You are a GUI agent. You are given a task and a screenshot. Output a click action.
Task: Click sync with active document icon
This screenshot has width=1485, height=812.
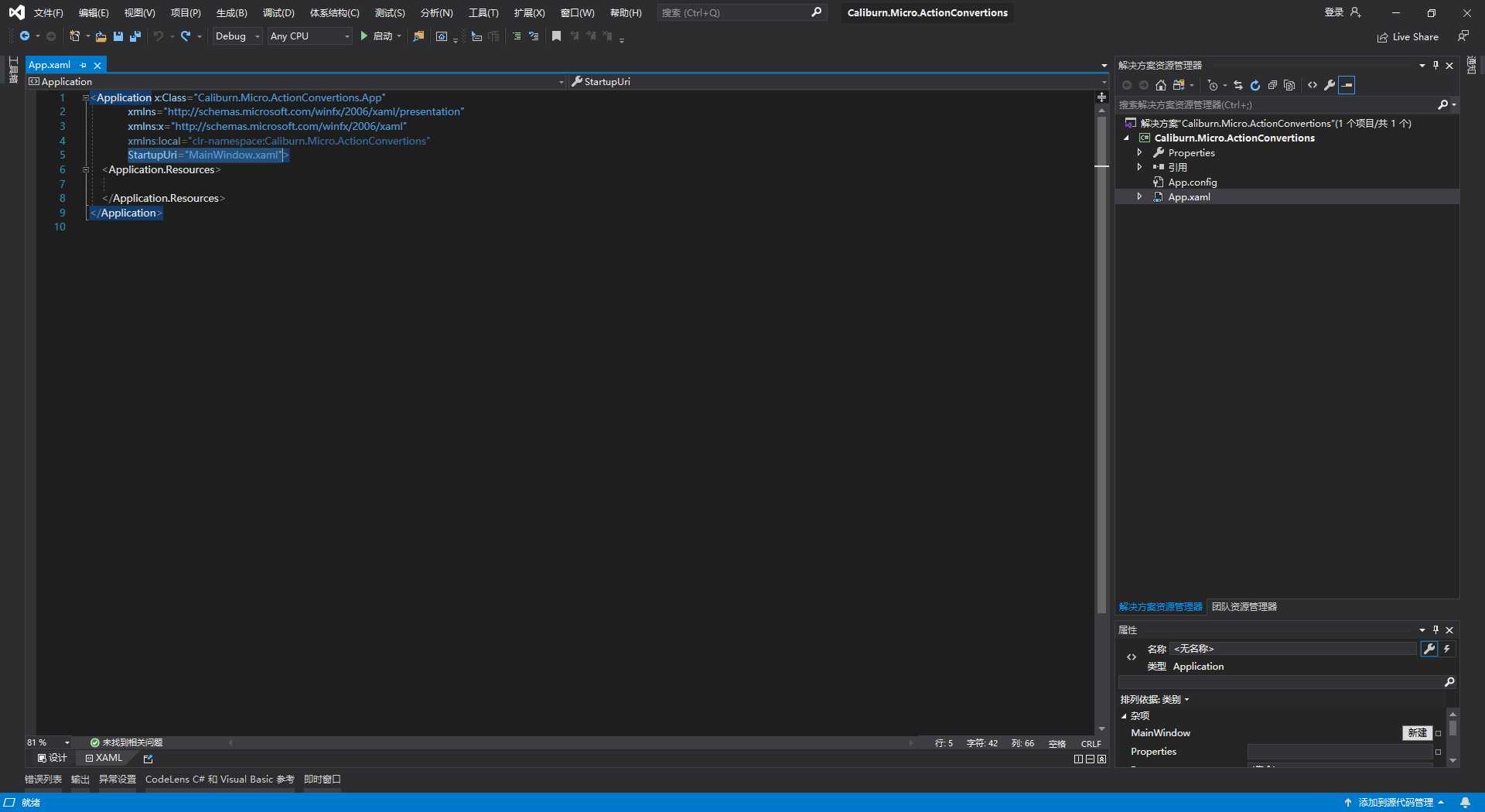point(1238,85)
